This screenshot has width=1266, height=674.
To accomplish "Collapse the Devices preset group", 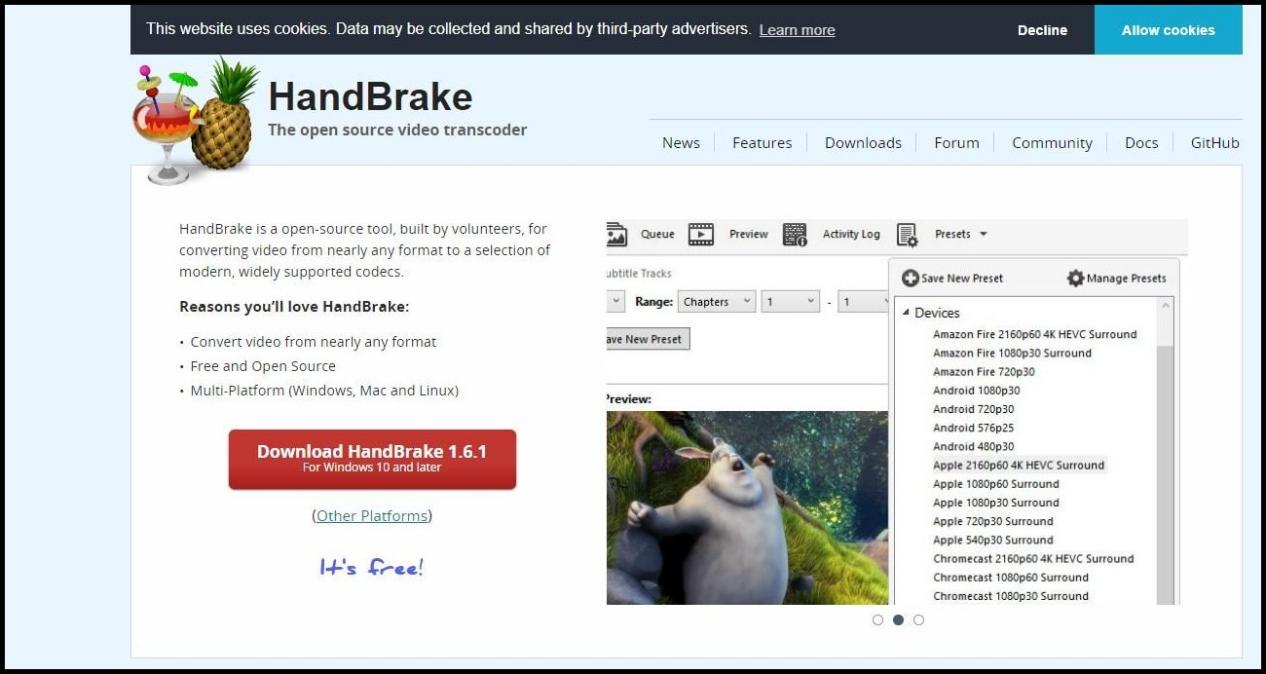I will pyautogui.click(x=906, y=313).
